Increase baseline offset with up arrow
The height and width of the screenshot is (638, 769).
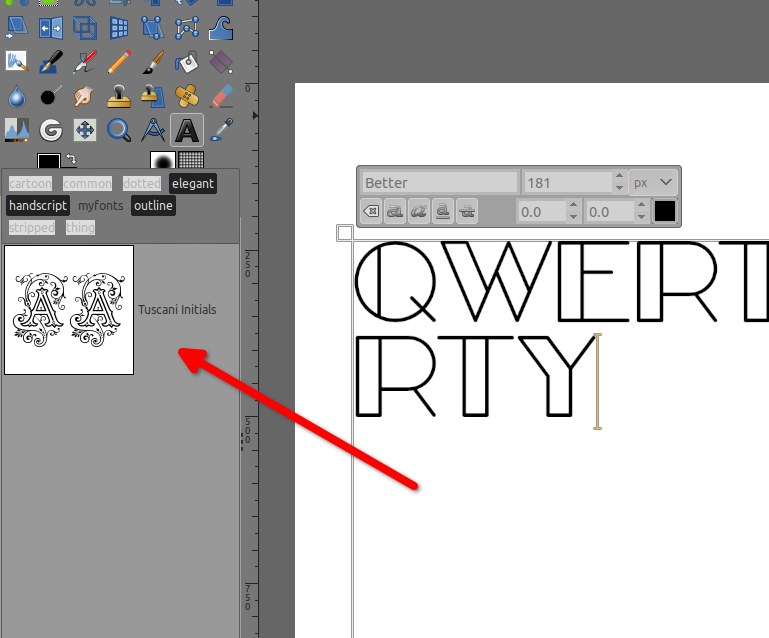(x=573, y=205)
